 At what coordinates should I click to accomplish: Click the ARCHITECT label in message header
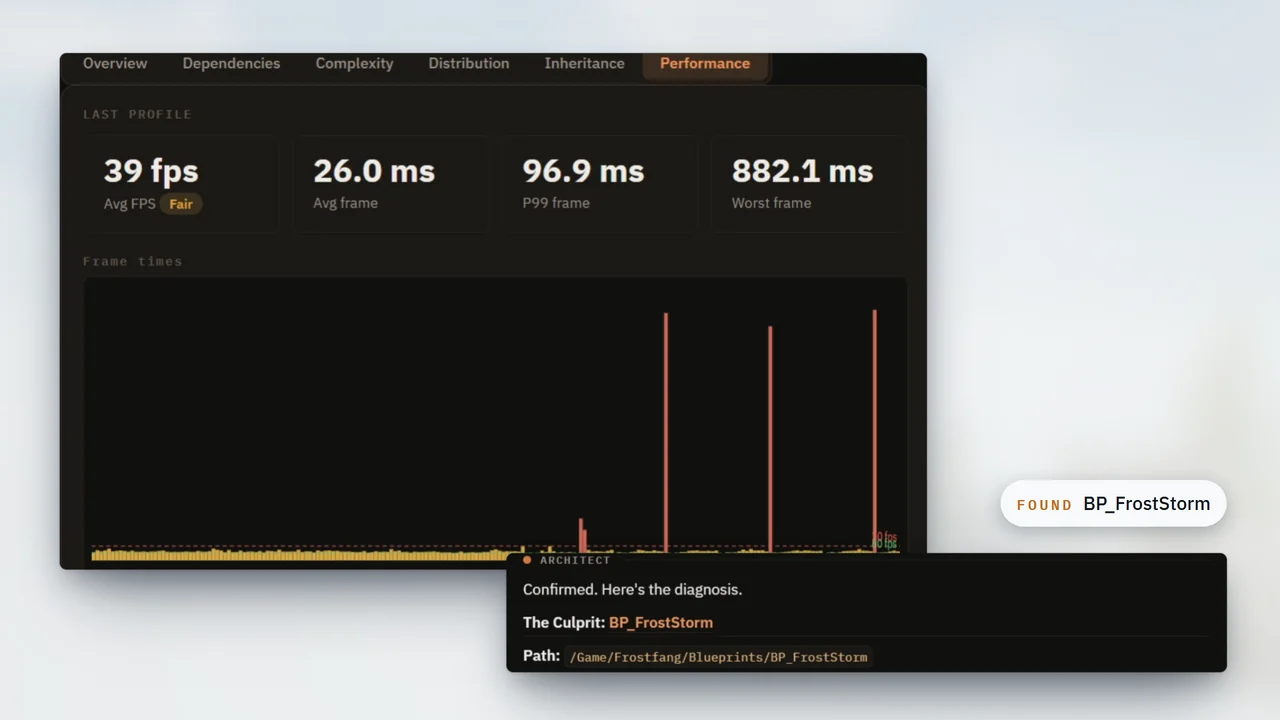tap(575, 560)
